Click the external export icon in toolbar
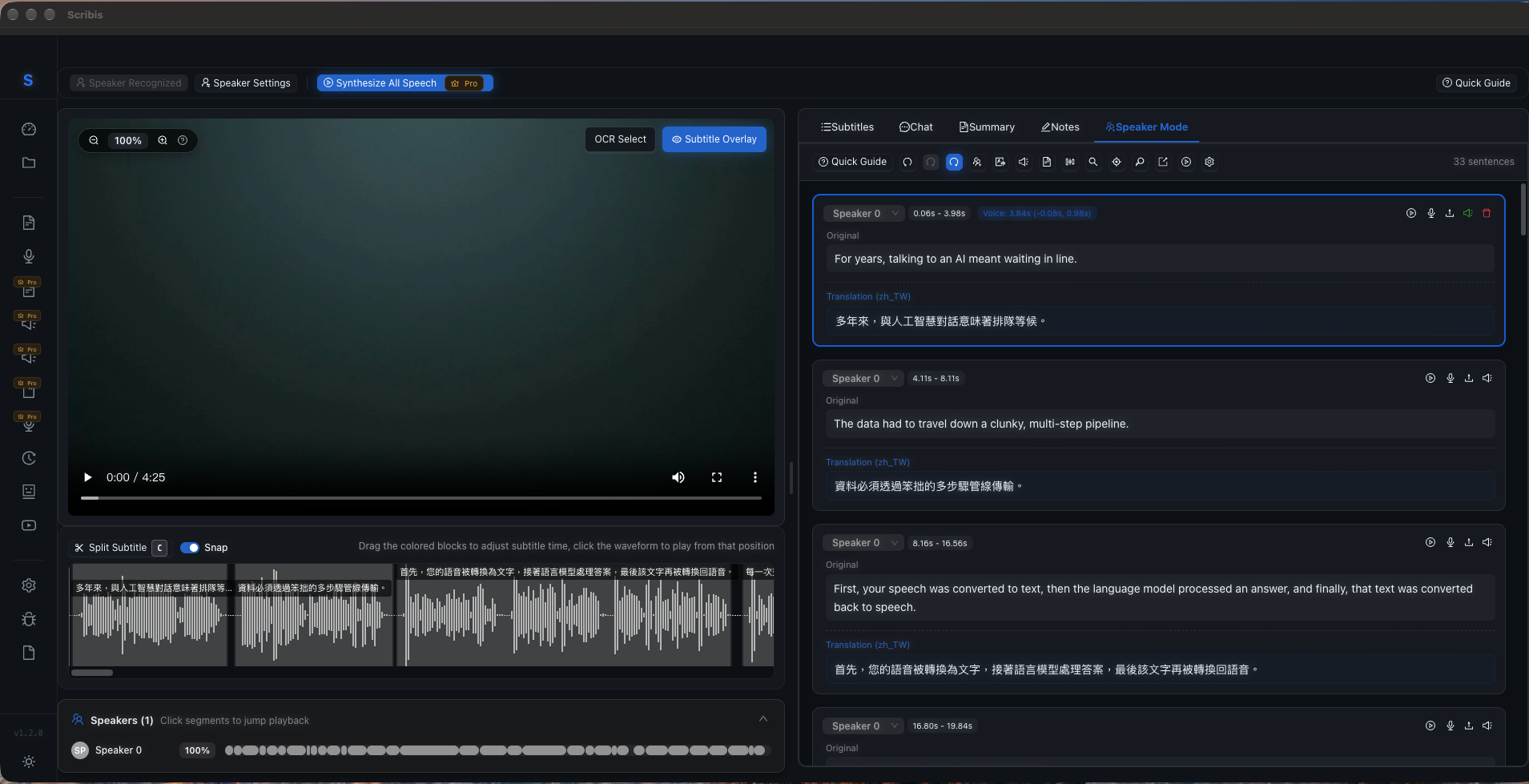 coord(1163,162)
